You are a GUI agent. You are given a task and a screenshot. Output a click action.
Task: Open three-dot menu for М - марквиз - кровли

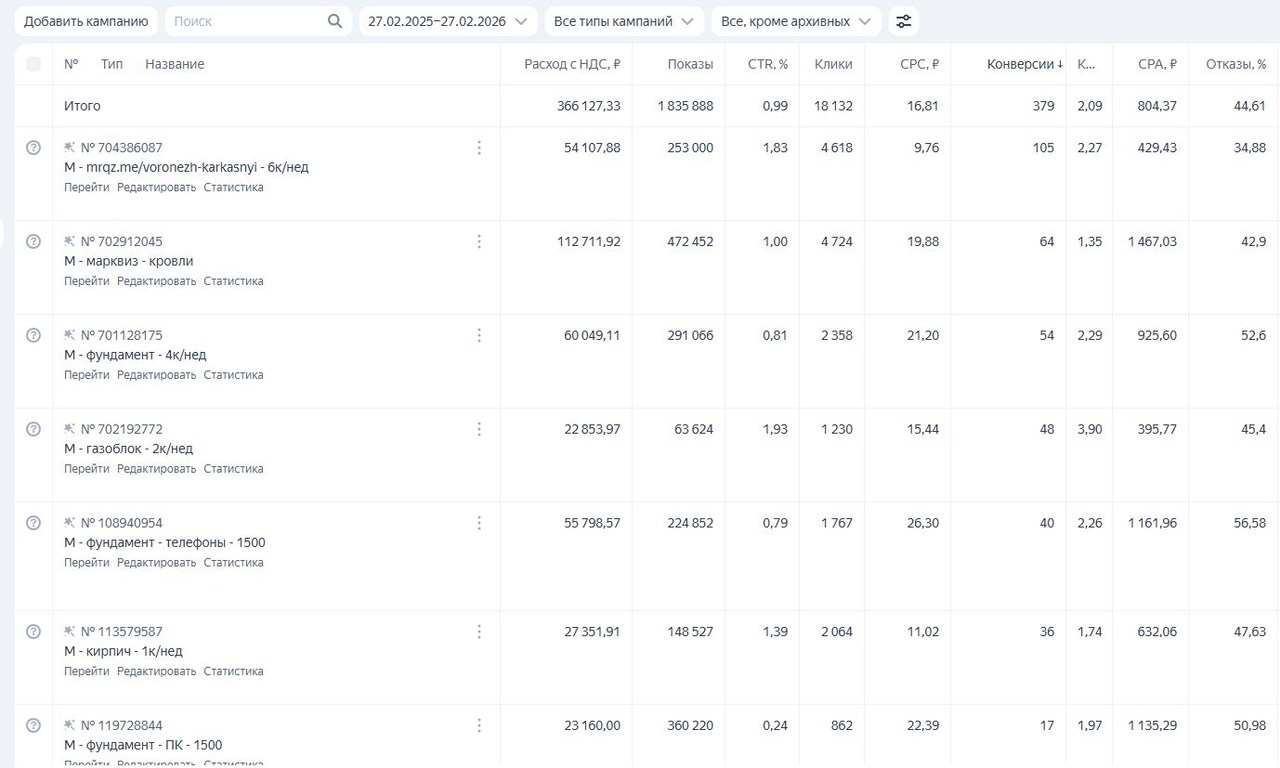pyautogui.click(x=479, y=242)
